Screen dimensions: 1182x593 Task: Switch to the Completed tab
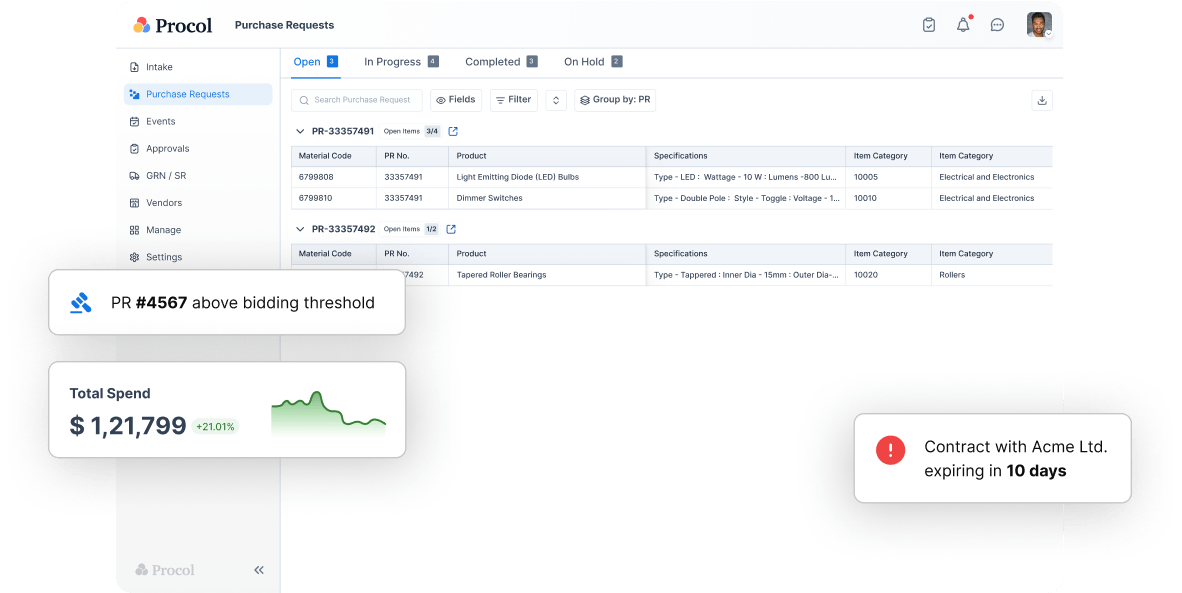click(500, 62)
